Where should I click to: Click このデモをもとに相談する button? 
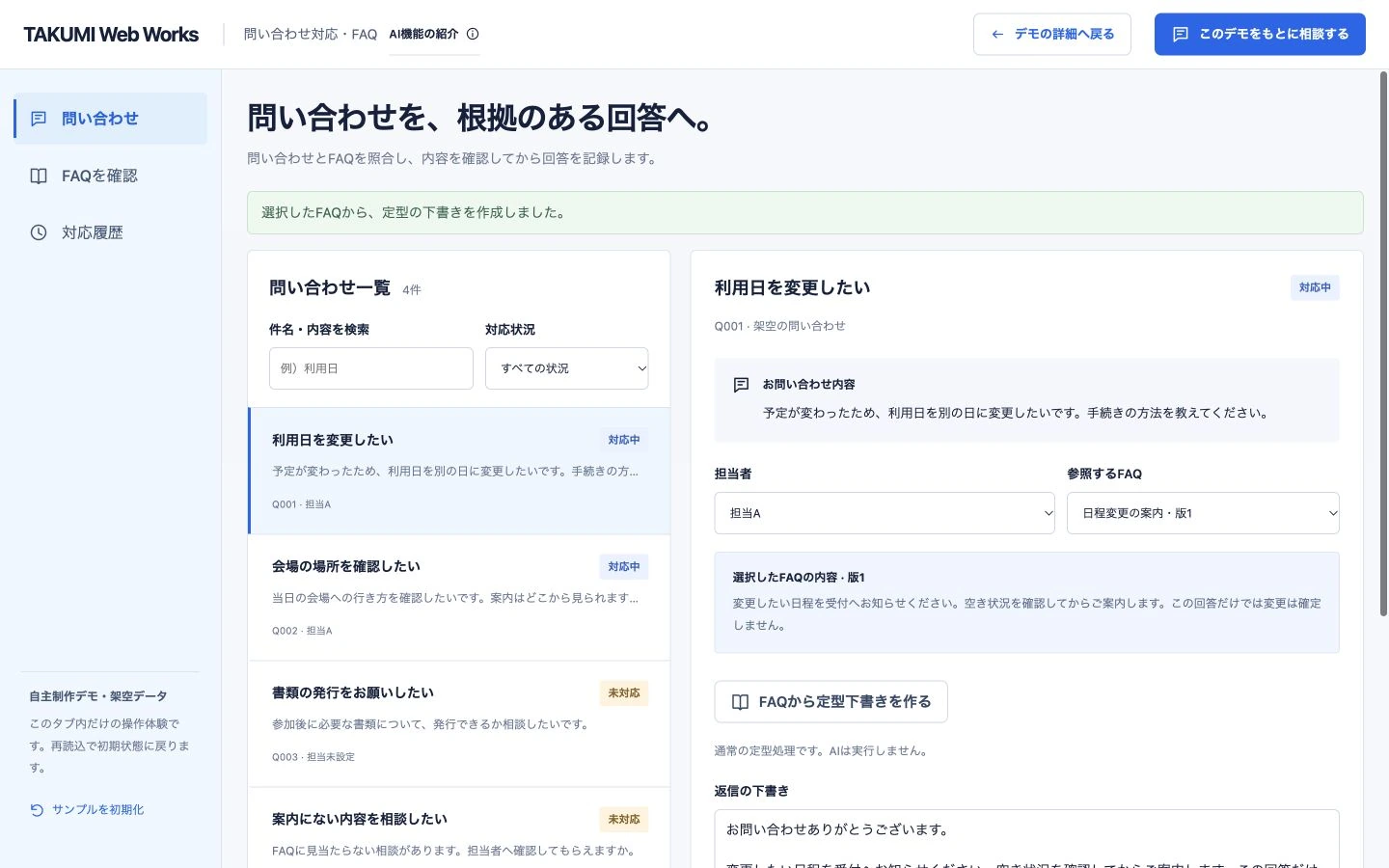pos(1260,35)
